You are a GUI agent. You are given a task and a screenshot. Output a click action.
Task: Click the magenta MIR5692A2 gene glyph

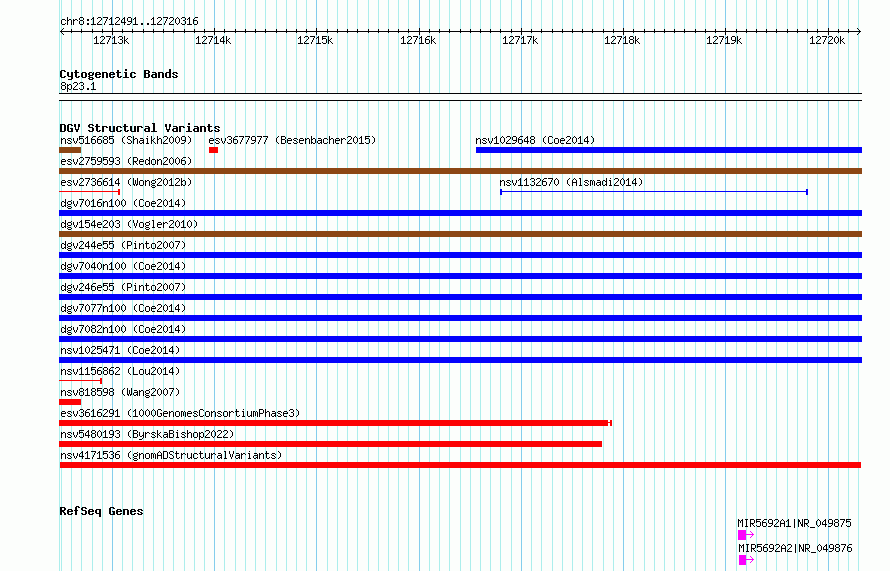746,560
